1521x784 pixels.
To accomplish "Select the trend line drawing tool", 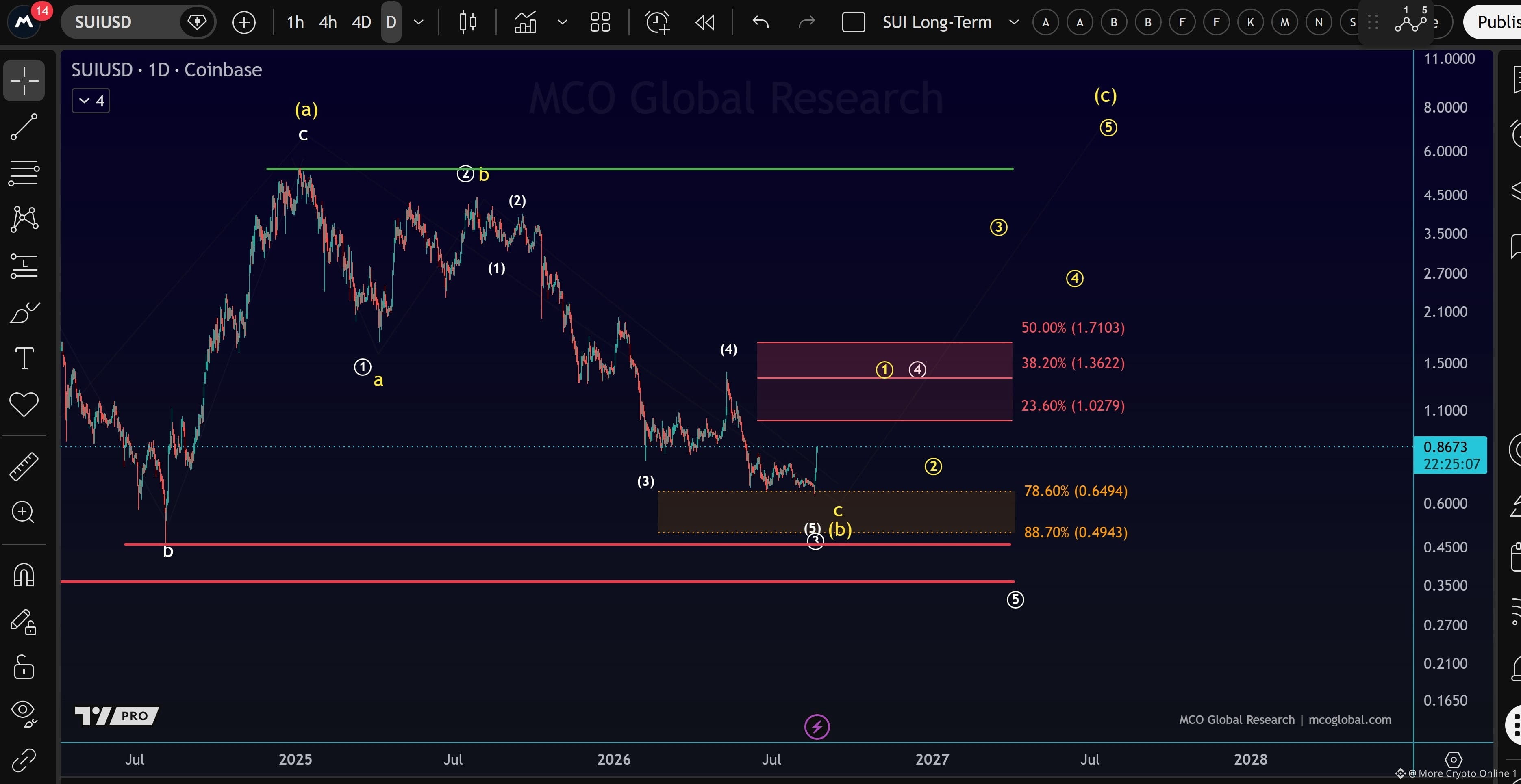I will (x=24, y=127).
